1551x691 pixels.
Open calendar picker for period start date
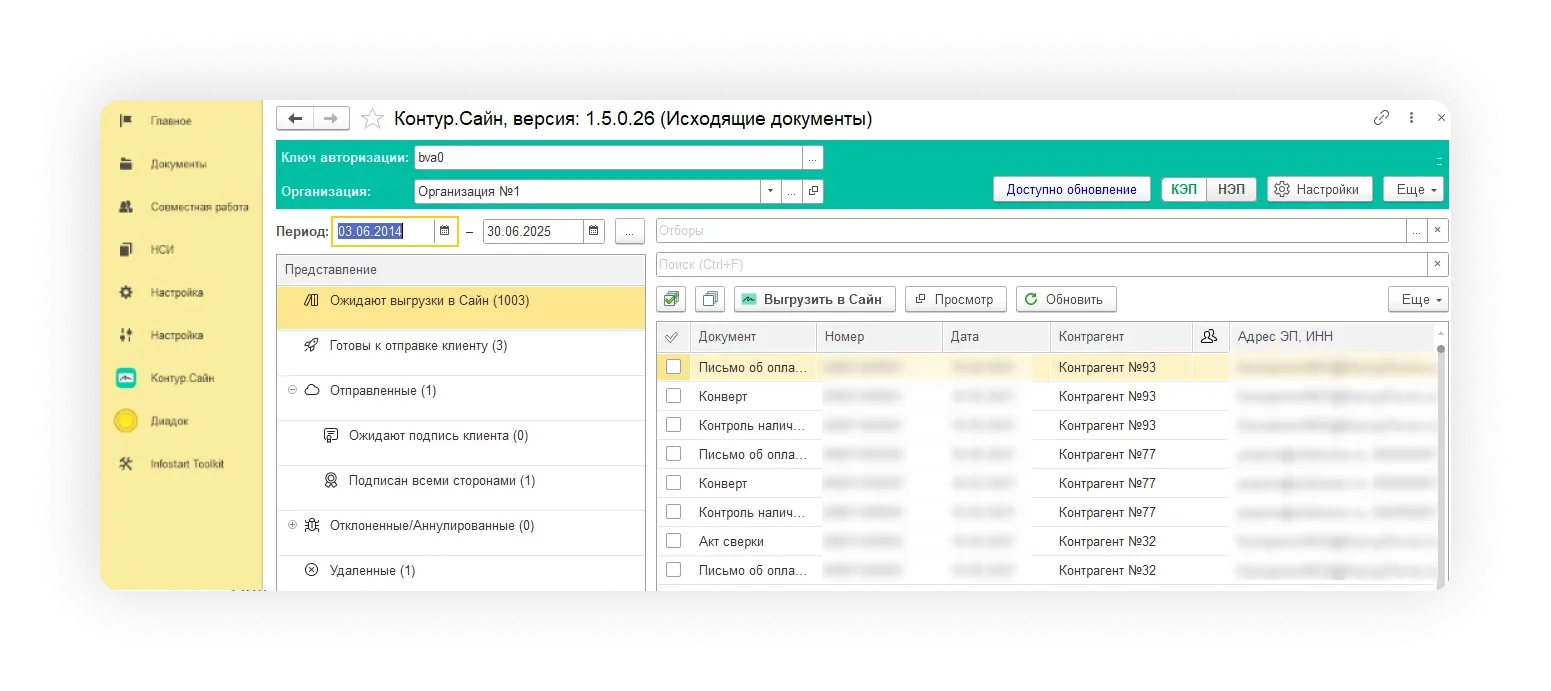(444, 231)
